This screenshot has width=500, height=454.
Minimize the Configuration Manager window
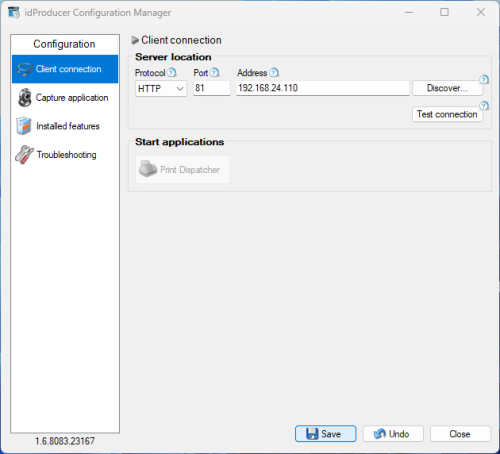[x=409, y=12]
